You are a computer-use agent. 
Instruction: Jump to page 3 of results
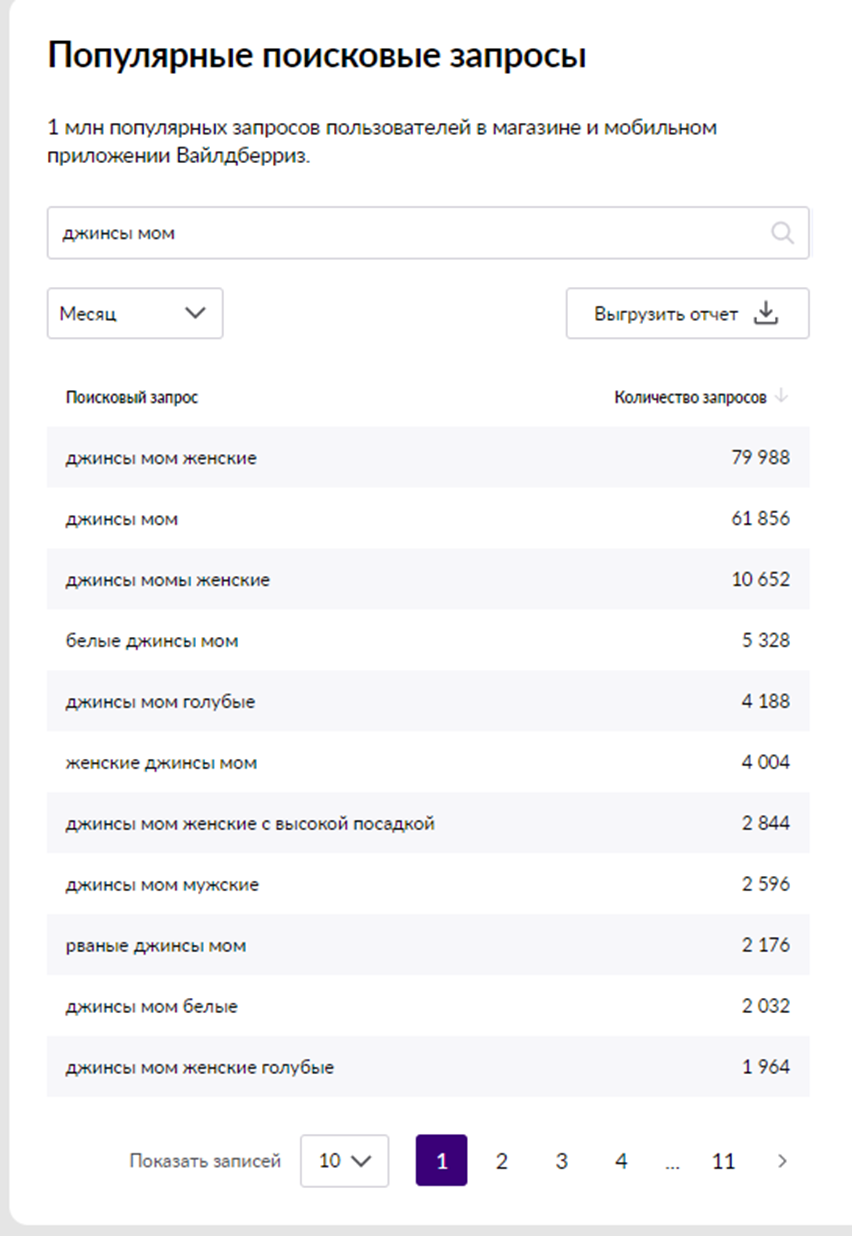point(562,1161)
